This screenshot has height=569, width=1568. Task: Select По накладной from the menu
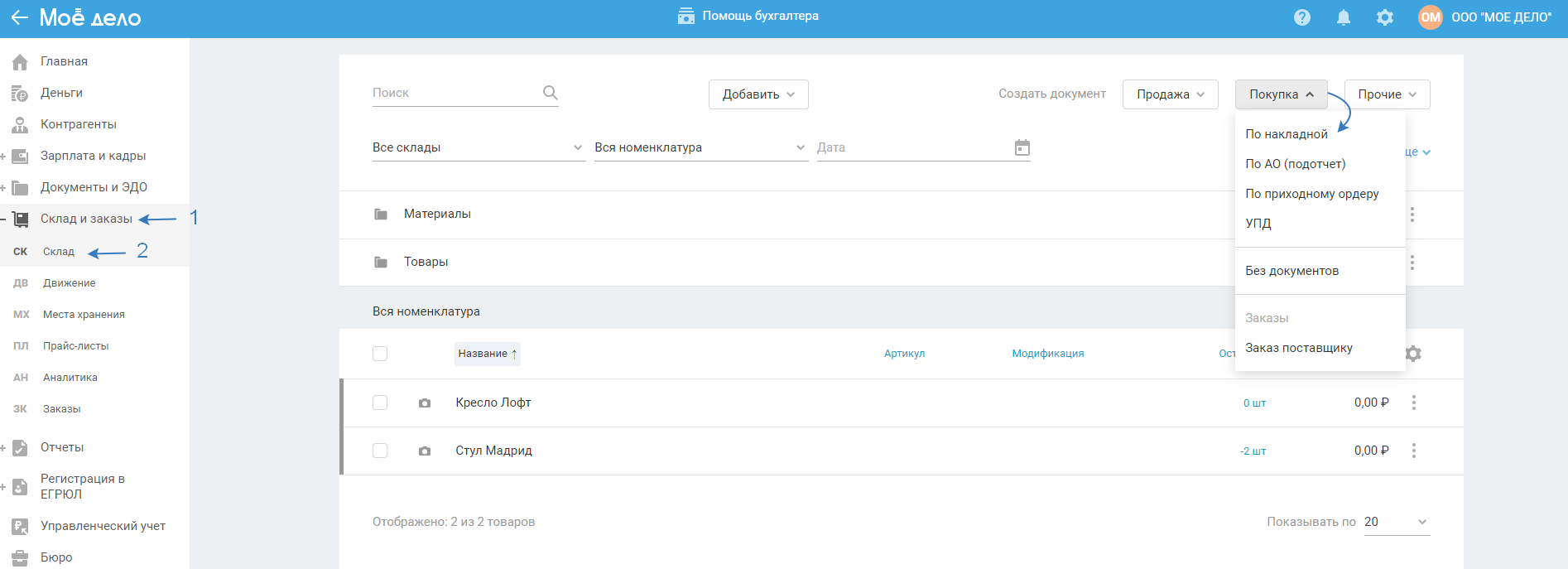coord(1287,134)
